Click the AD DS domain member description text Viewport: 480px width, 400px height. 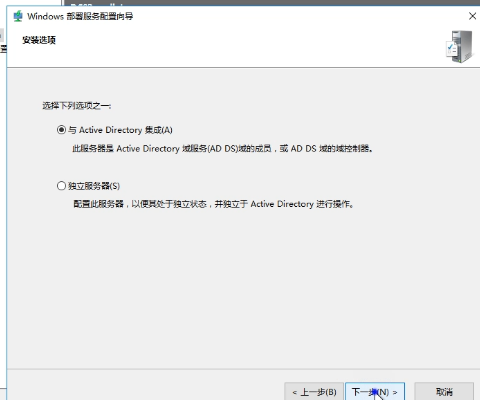tap(222, 148)
